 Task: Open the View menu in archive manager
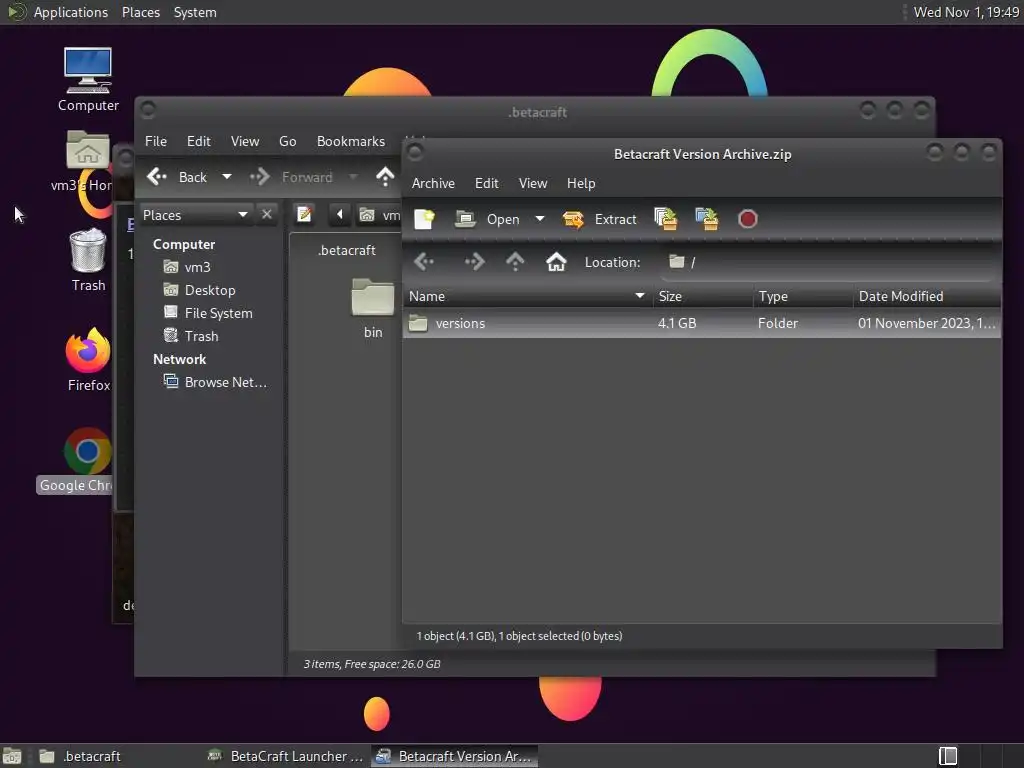tap(533, 184)
